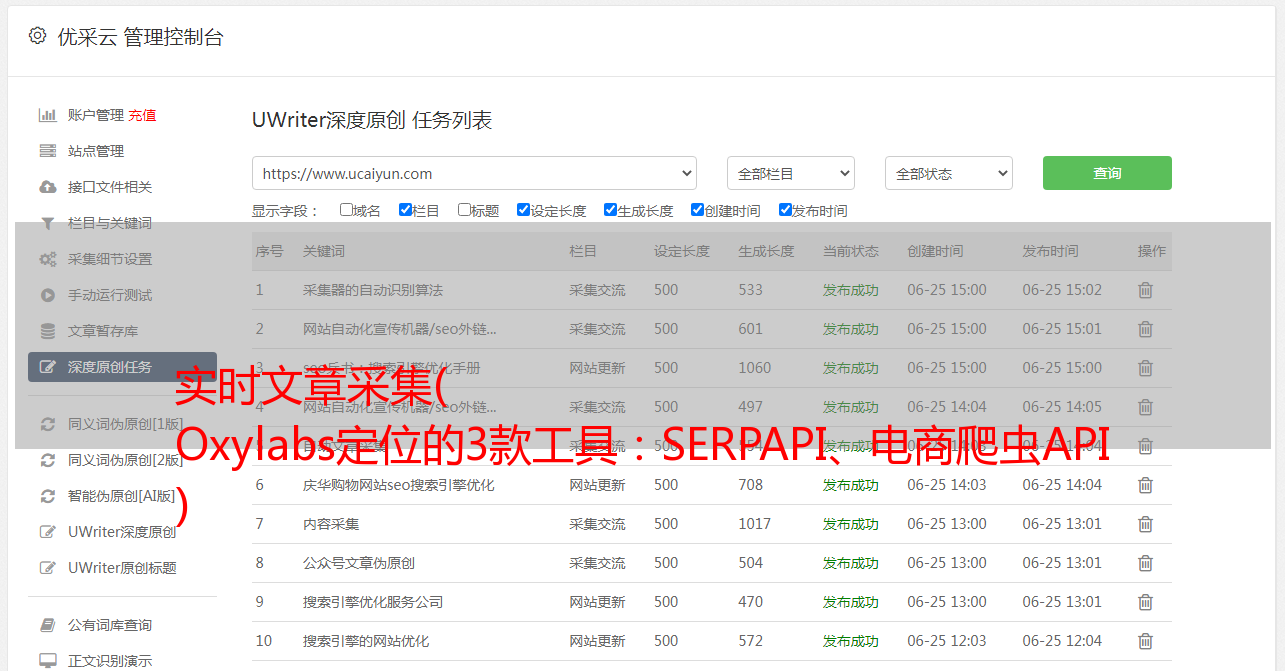
Task: Click the 庆华购物网站seo搜索引擎优化 keyword
Action: (x=398, y=485)
